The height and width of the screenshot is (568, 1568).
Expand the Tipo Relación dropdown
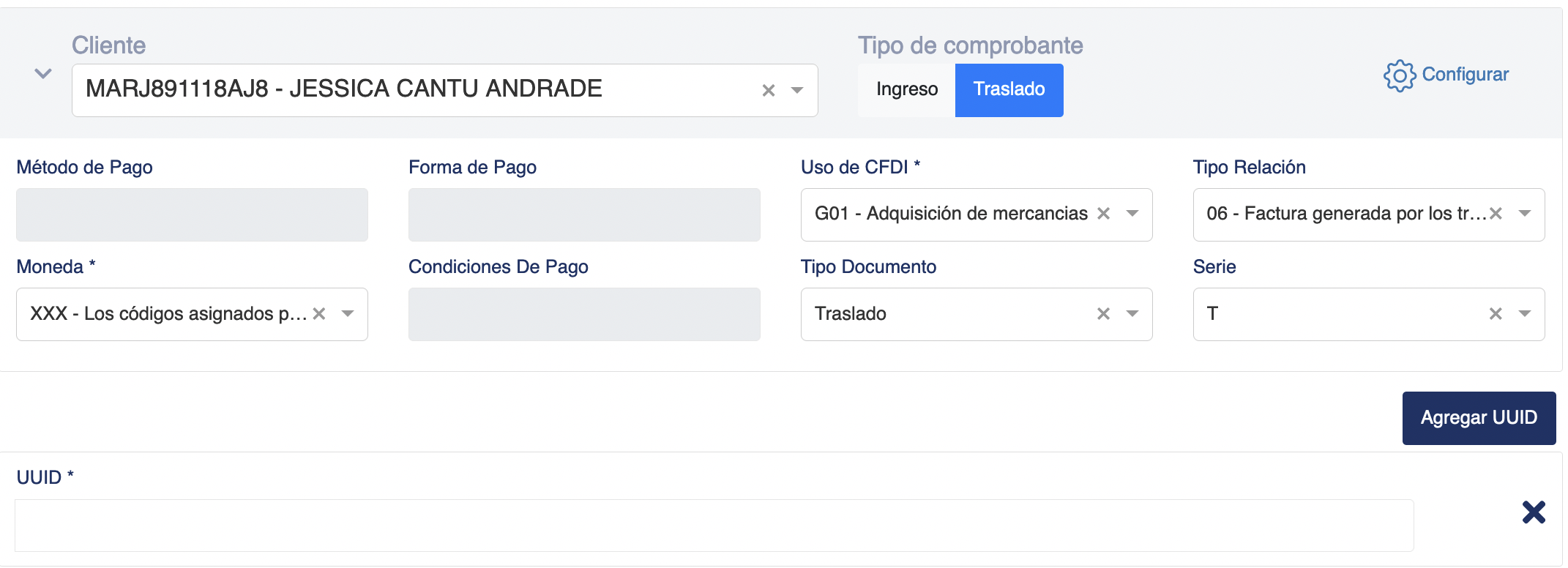1525,213
